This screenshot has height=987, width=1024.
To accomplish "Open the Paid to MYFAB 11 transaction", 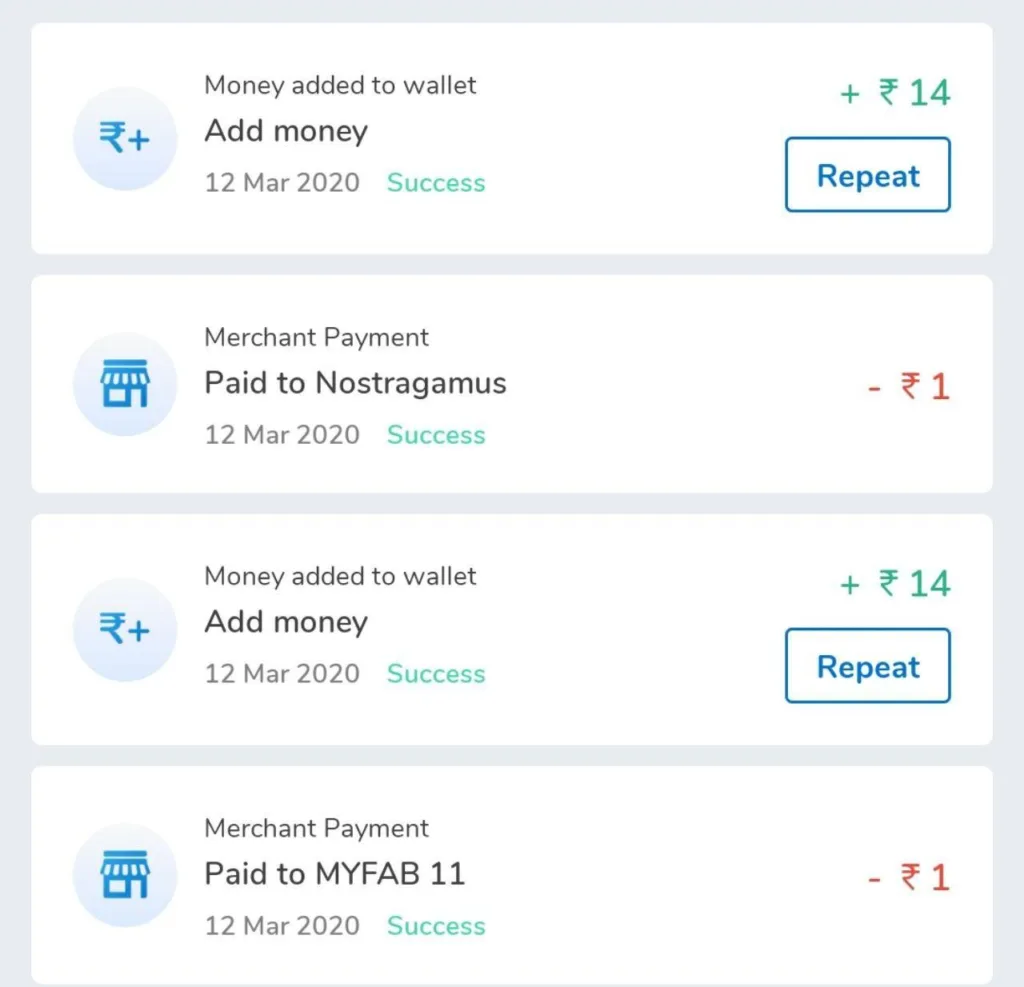I will pyautogui.click(x=335, y=874).
